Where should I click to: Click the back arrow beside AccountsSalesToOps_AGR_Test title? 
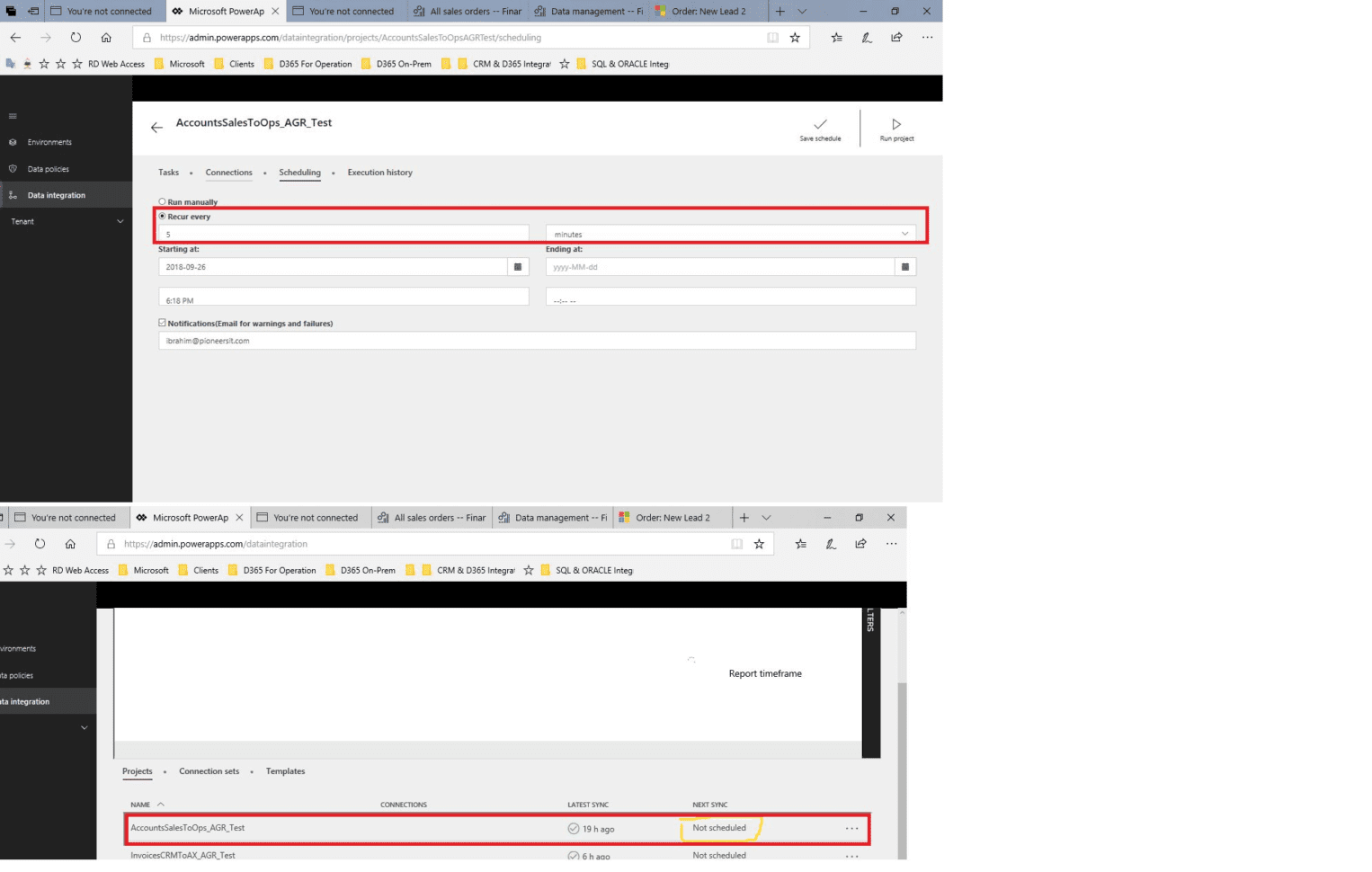[156, 128]
